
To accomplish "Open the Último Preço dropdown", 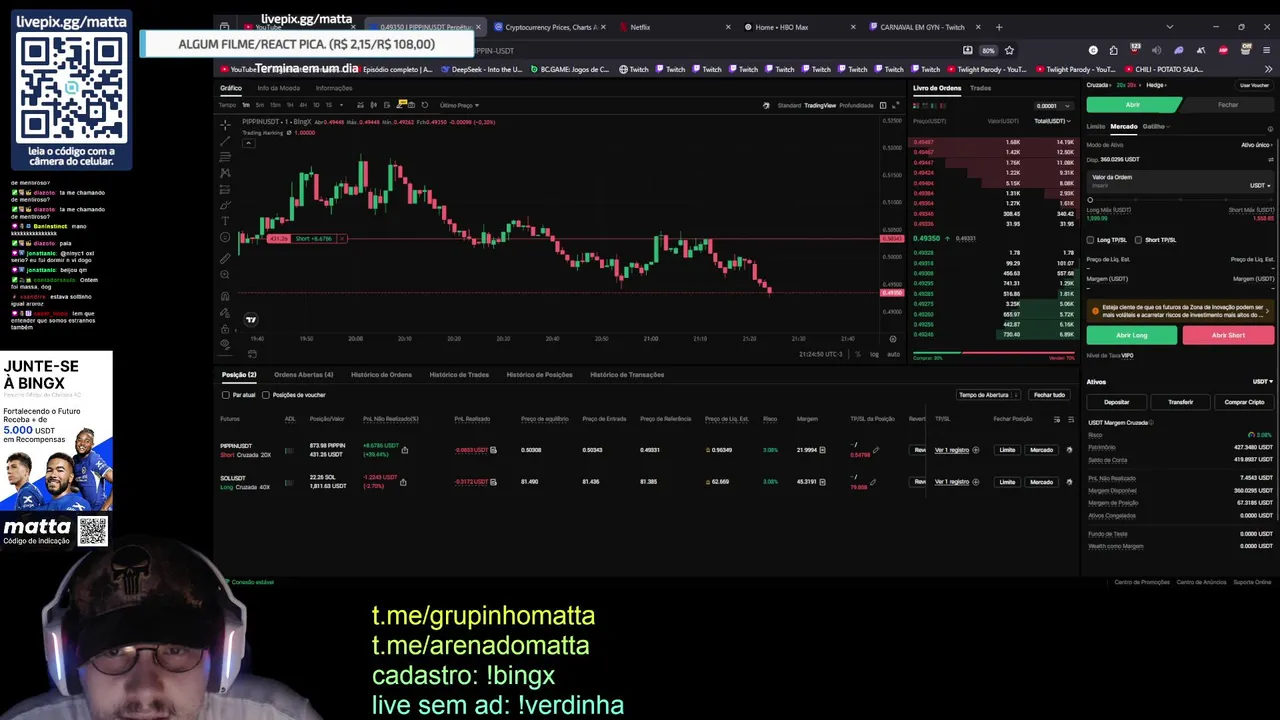I will coord(459,105).
